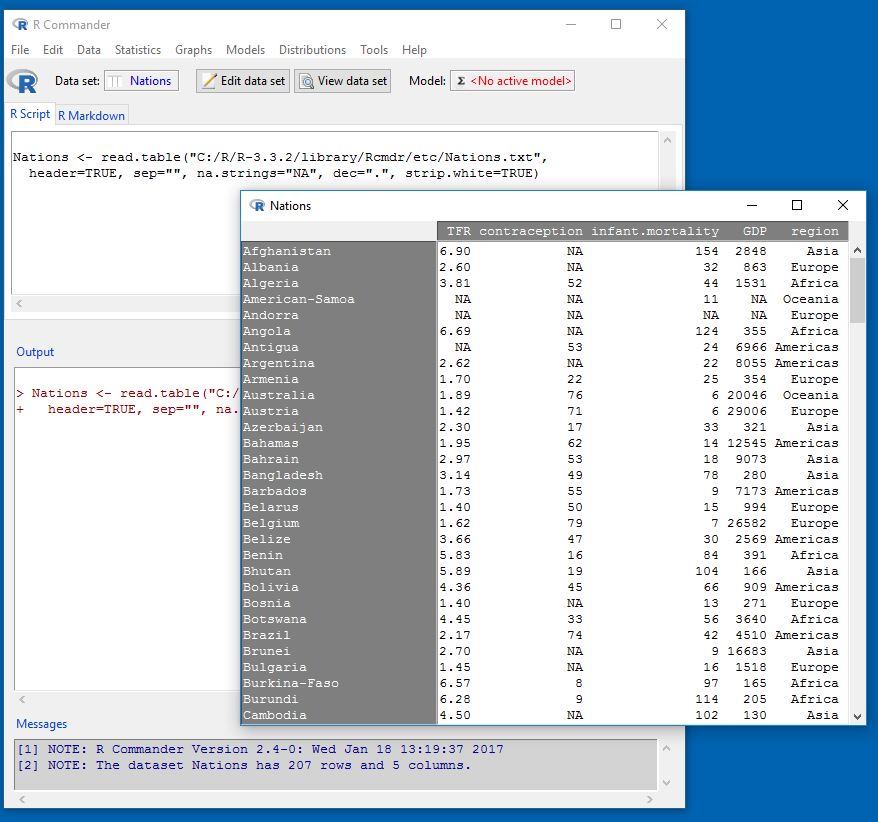Open the Help menu
Image resolution: width=878 pixels, height=822 pixels.
click(414, 50)
